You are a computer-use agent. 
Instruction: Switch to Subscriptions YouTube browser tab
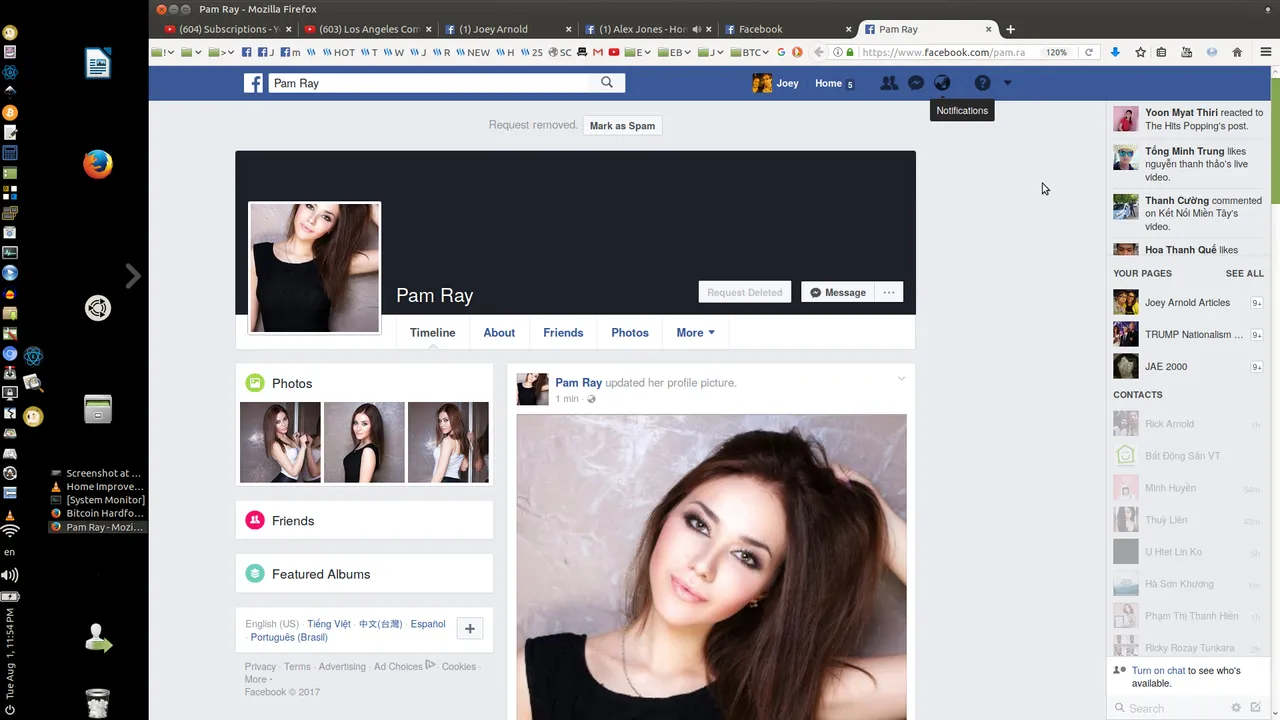tap(227, 29)
